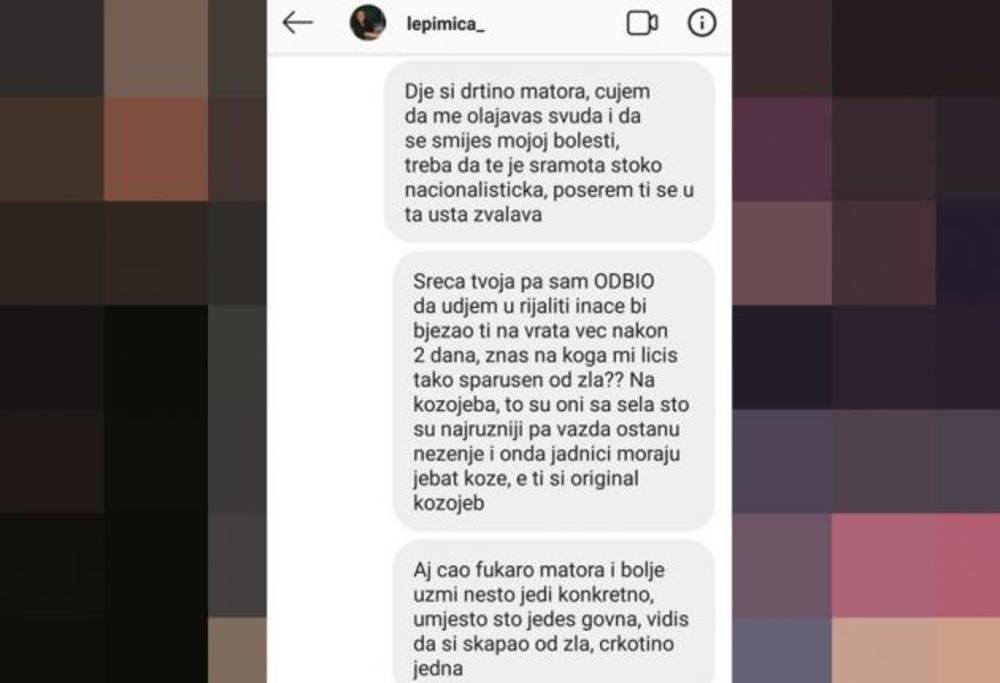The width and height of the screenshot is (1000, 683).
Task: Go back using the left arrow
Action: coord(297,23)
